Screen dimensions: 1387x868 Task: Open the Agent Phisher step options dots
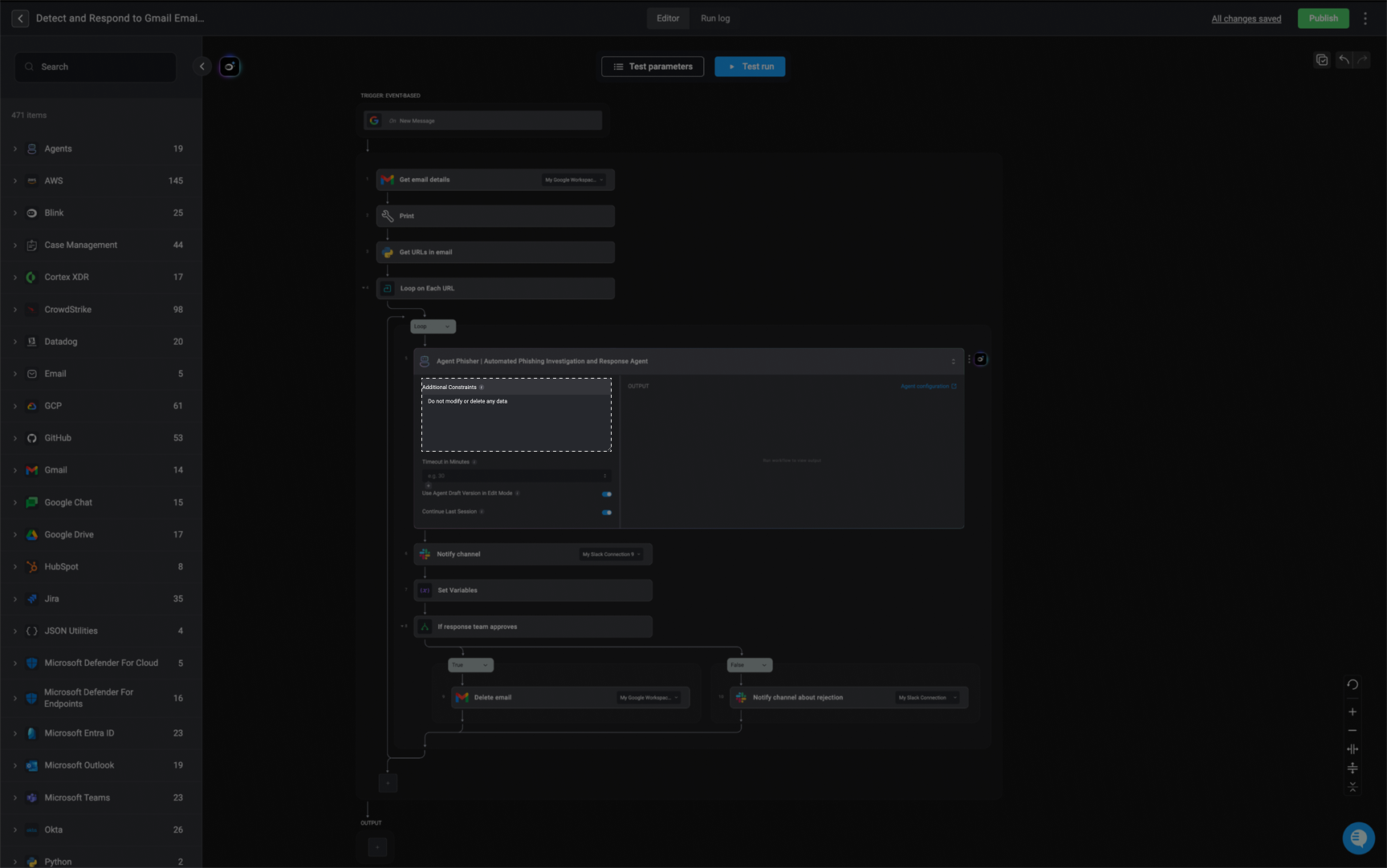[x=969, y=359]
